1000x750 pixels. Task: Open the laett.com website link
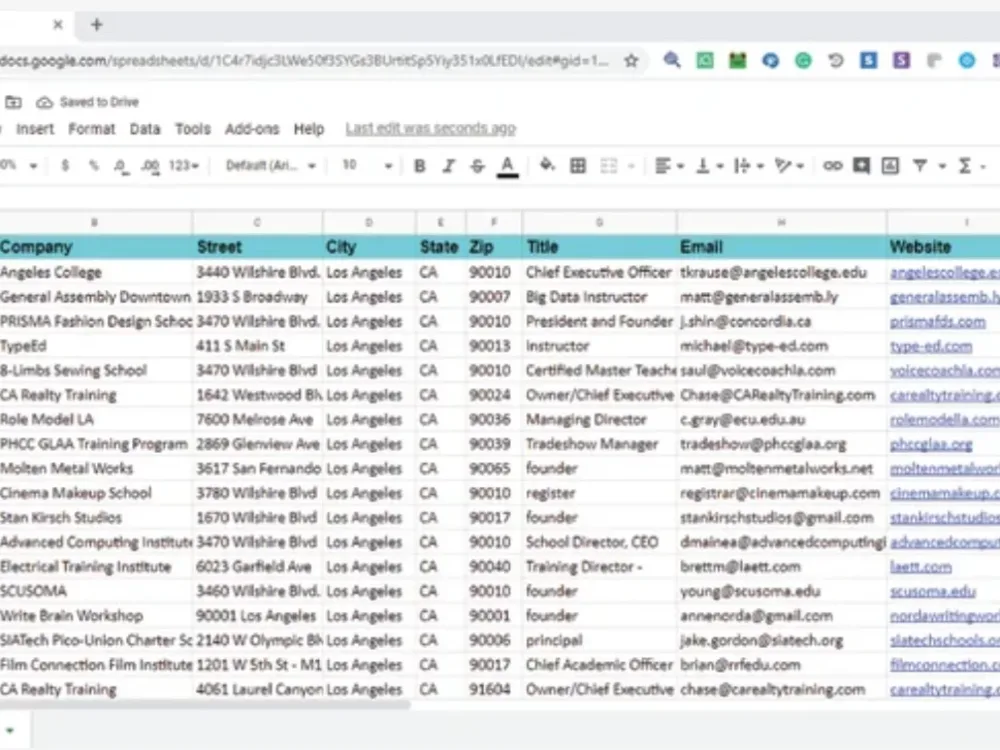coord(920,567)
